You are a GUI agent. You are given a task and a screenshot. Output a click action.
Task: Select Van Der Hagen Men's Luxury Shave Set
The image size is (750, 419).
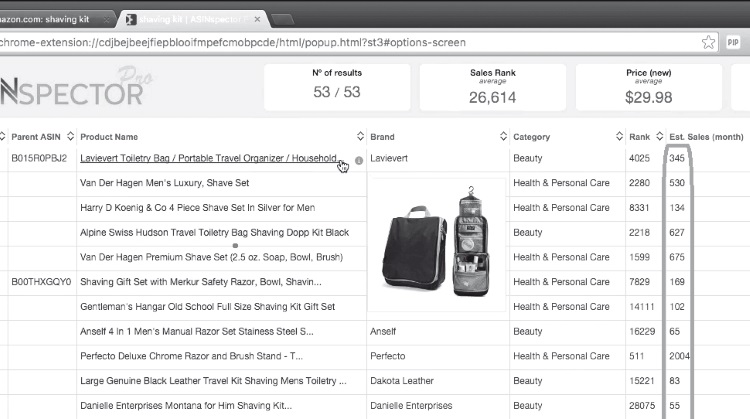point(165,183)
